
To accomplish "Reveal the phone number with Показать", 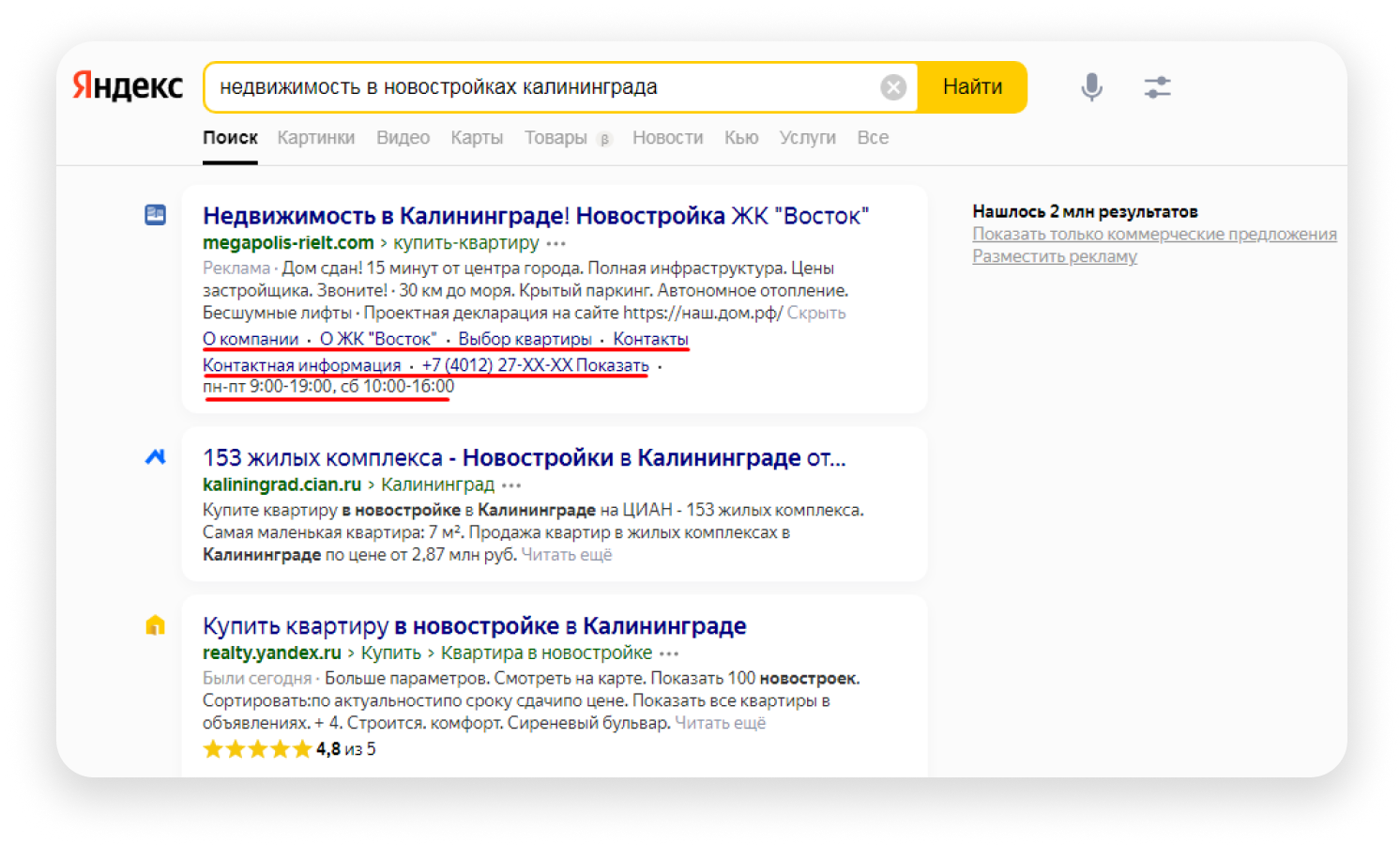I will [612, 365].
